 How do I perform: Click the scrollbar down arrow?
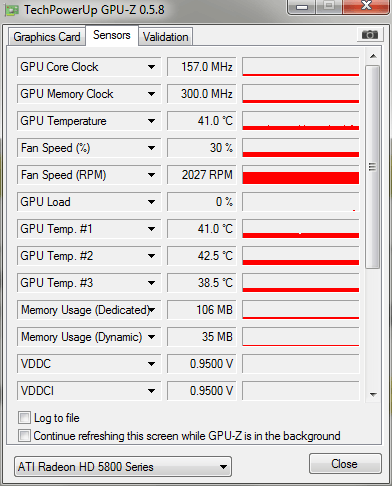373,395
